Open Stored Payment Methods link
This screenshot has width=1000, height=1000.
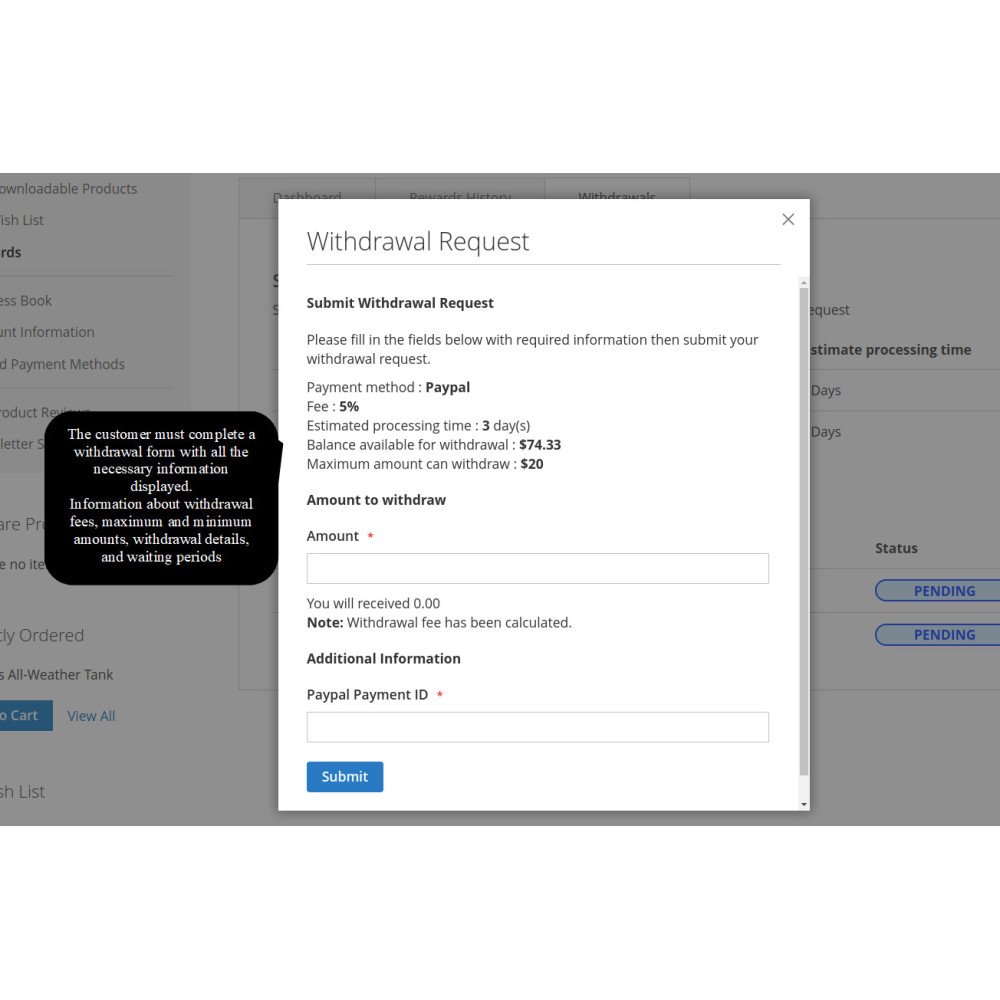62,364
